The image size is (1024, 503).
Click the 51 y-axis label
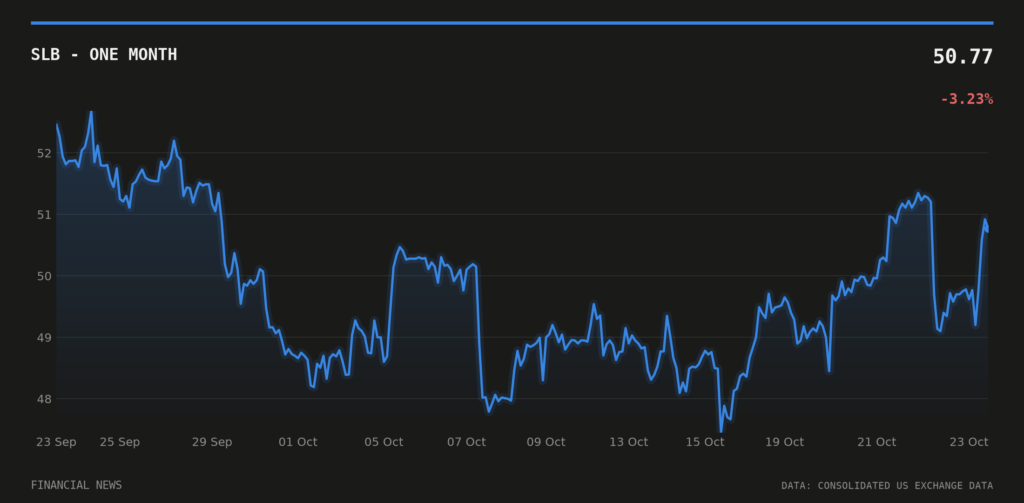coord(44,214)
